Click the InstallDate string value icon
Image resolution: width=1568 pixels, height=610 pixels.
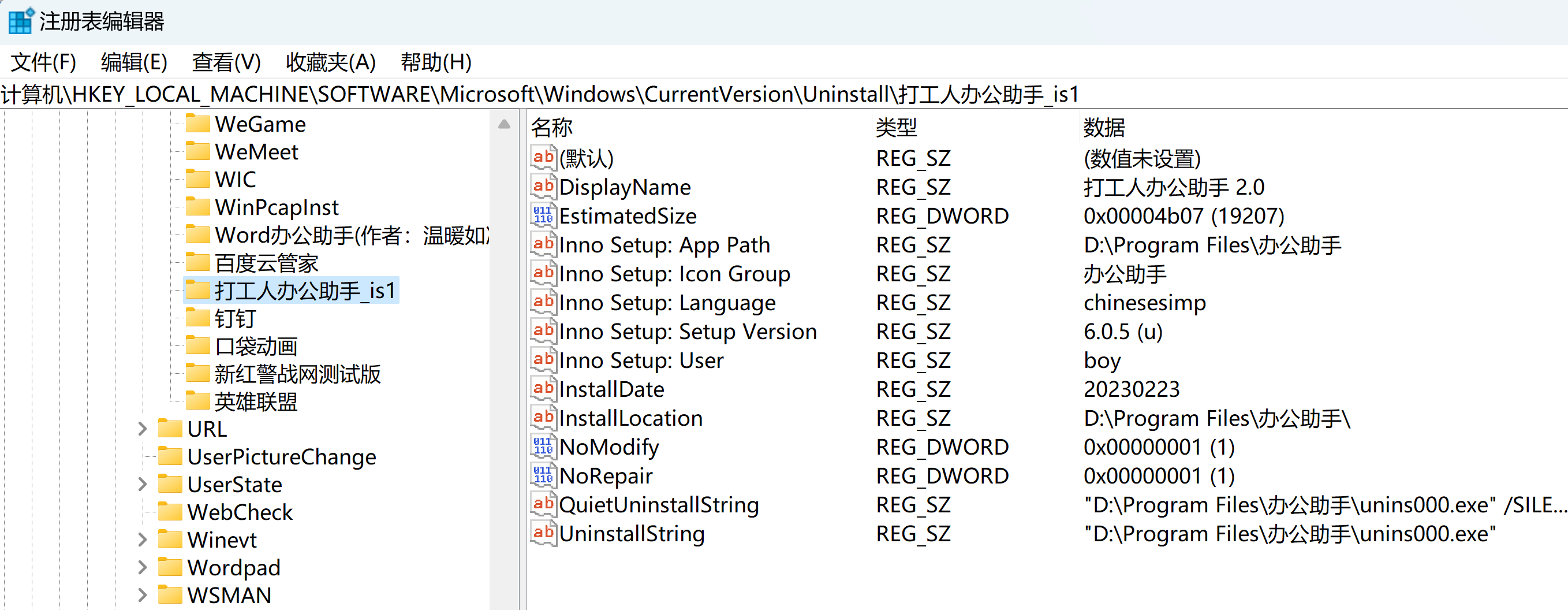543,388
